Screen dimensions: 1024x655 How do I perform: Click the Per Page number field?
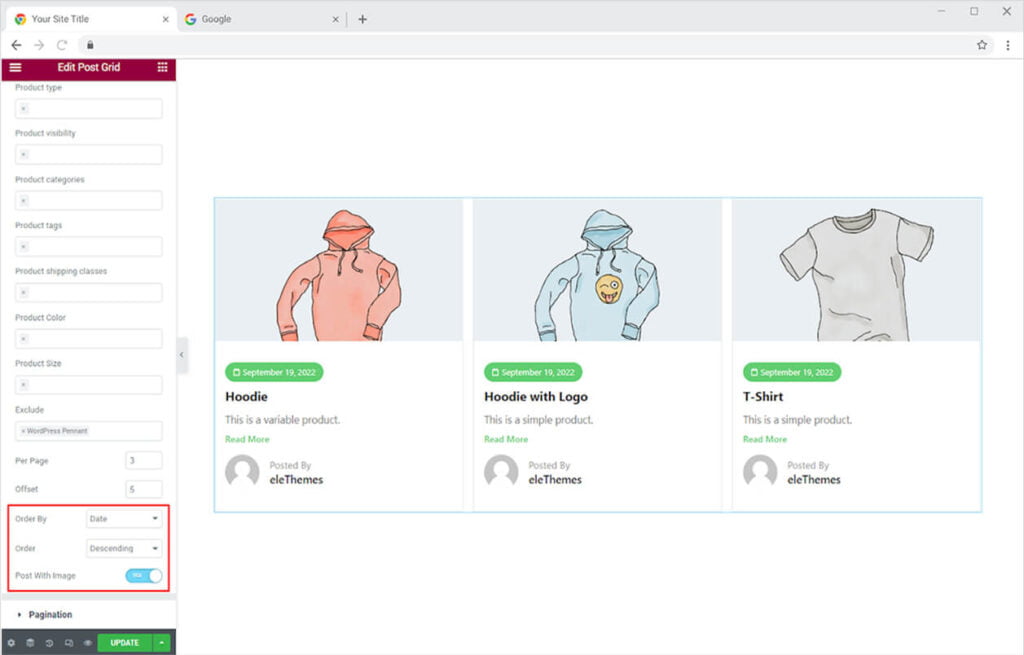coord(143,461)
